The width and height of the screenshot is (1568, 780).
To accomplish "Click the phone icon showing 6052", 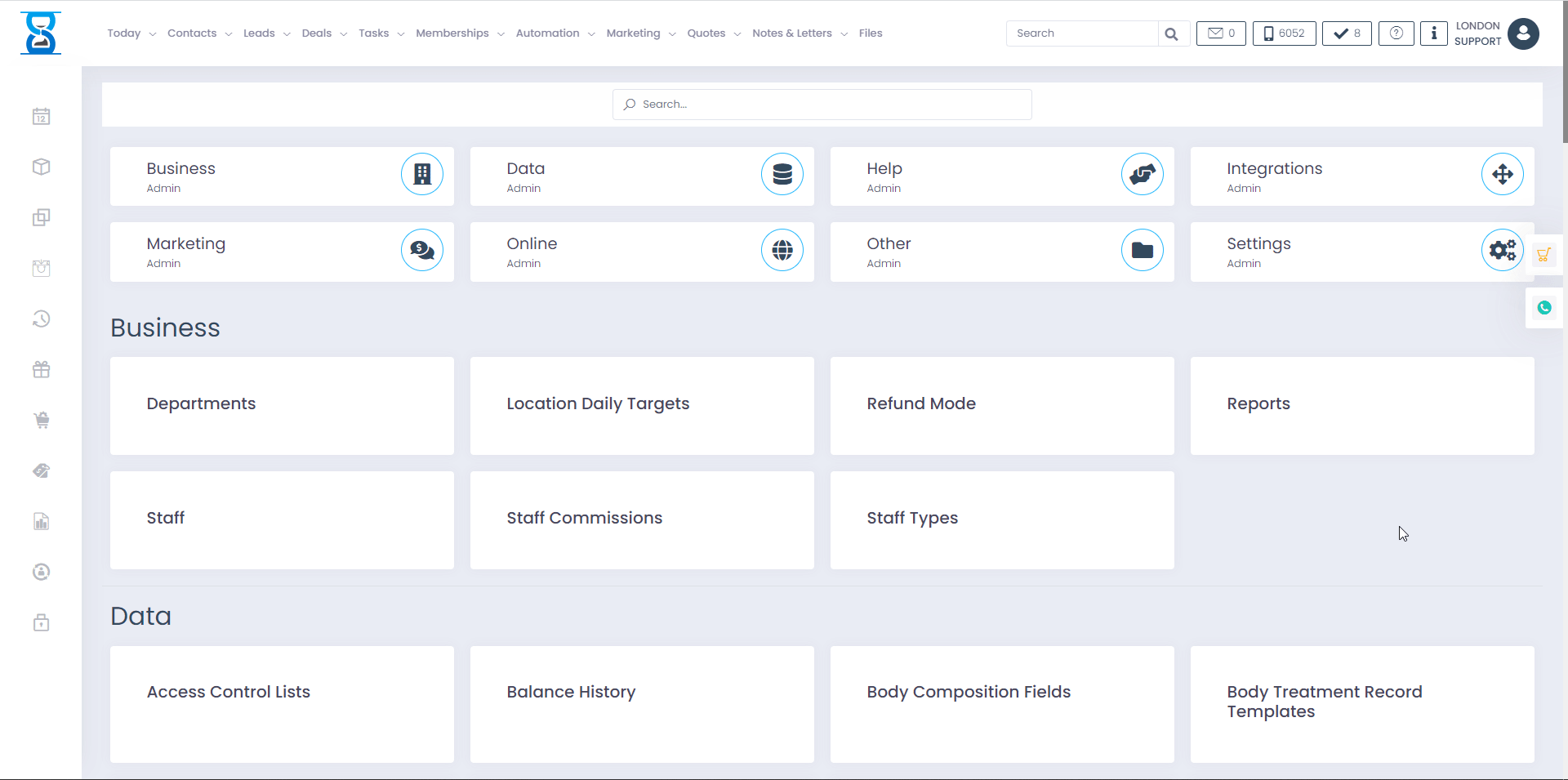I will click(1283, 33).
